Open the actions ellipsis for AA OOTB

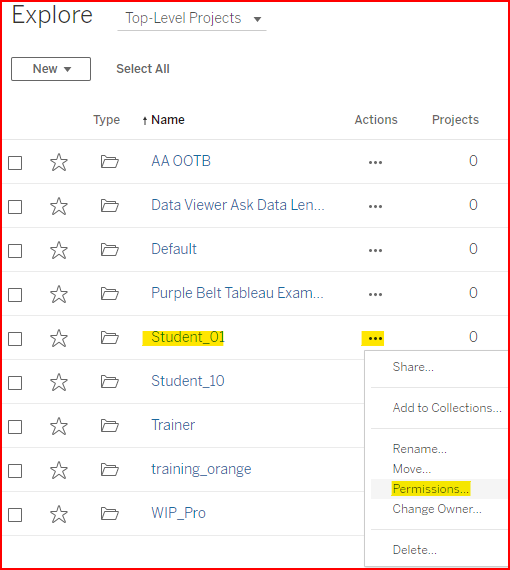(375, 162)
